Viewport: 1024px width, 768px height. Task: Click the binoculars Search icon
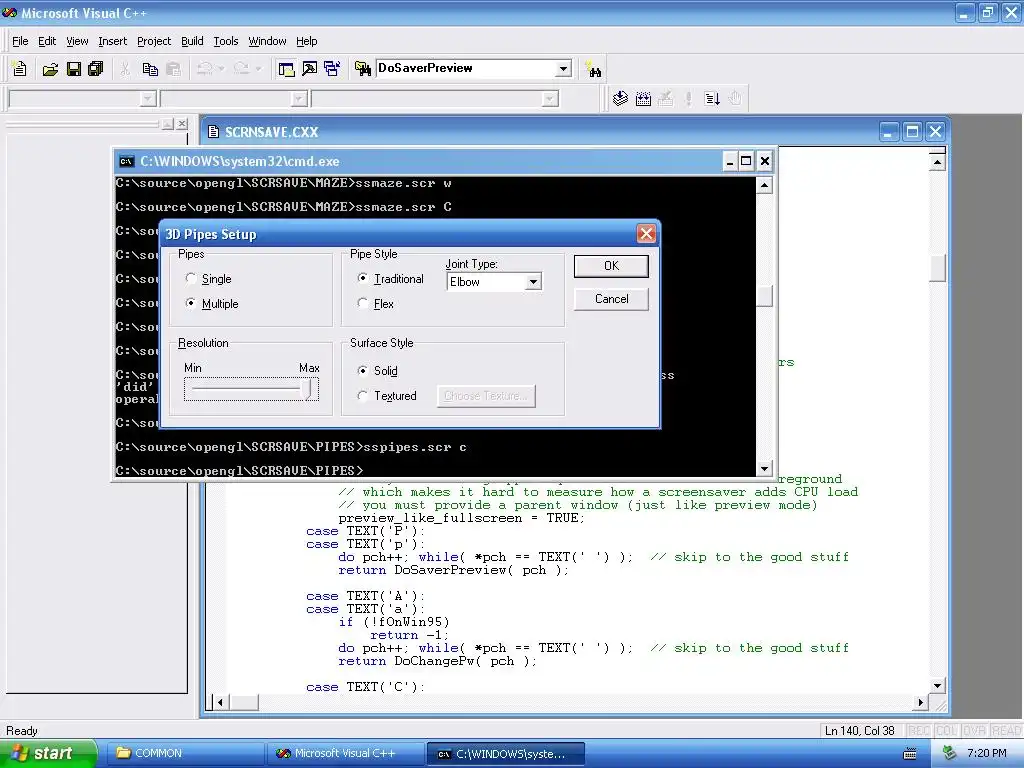tap(594, 70)
